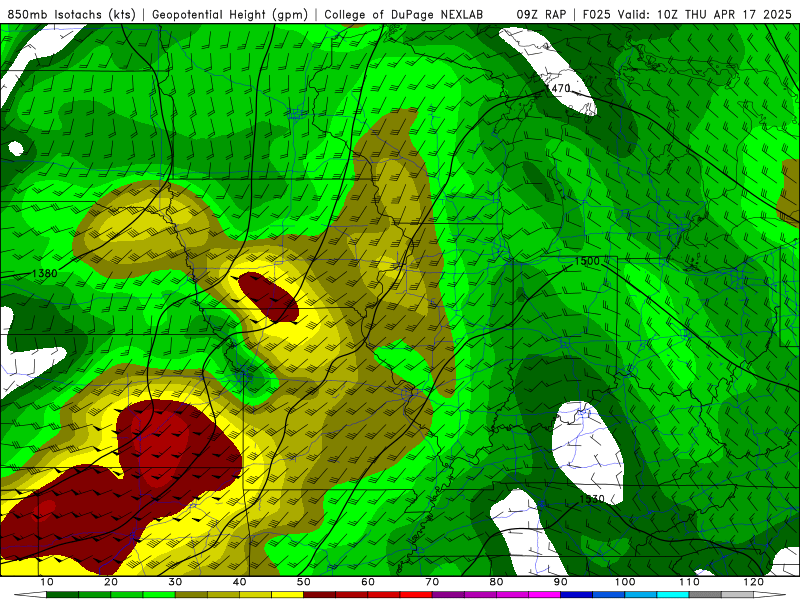Click the 40 value on the color scale

239,582
